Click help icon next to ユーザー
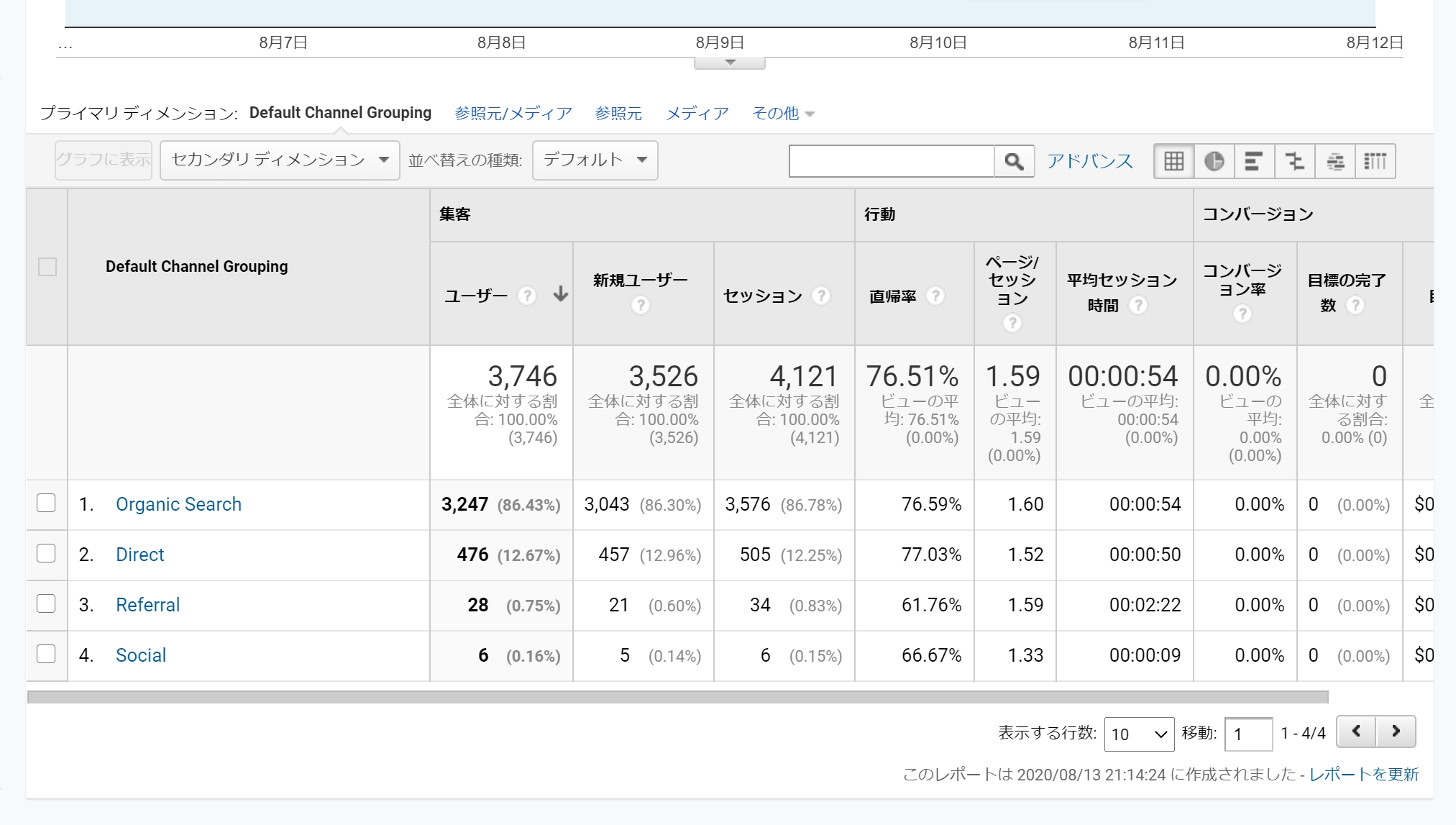Viewport: 1456px width, 825px height. pyautogui.click(x=527, y=296)
